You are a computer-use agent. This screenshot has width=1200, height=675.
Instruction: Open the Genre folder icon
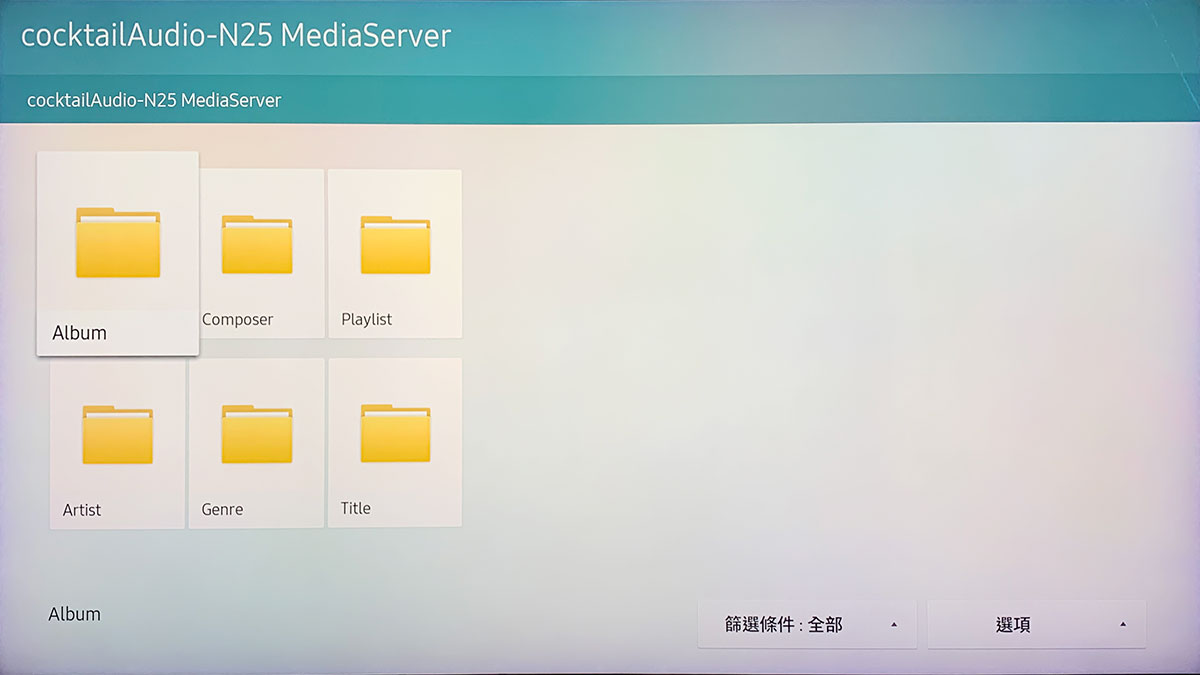[257, 435]
